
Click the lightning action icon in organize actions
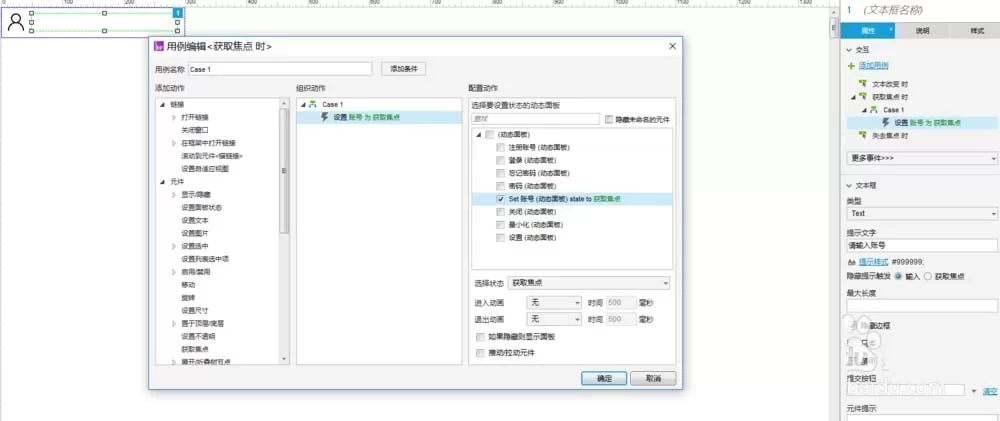pyautogui.click(x=325, y=117)
